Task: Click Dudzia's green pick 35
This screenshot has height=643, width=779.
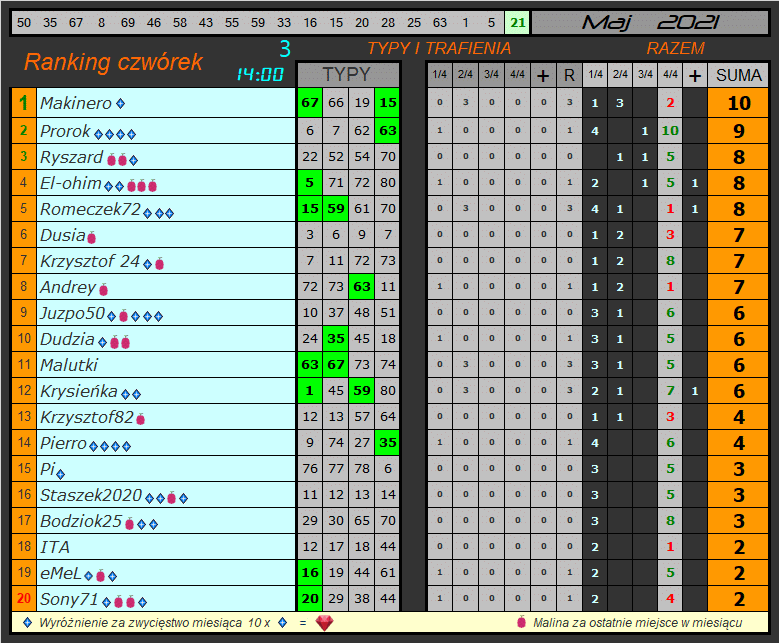Action: tap(336, 338)
